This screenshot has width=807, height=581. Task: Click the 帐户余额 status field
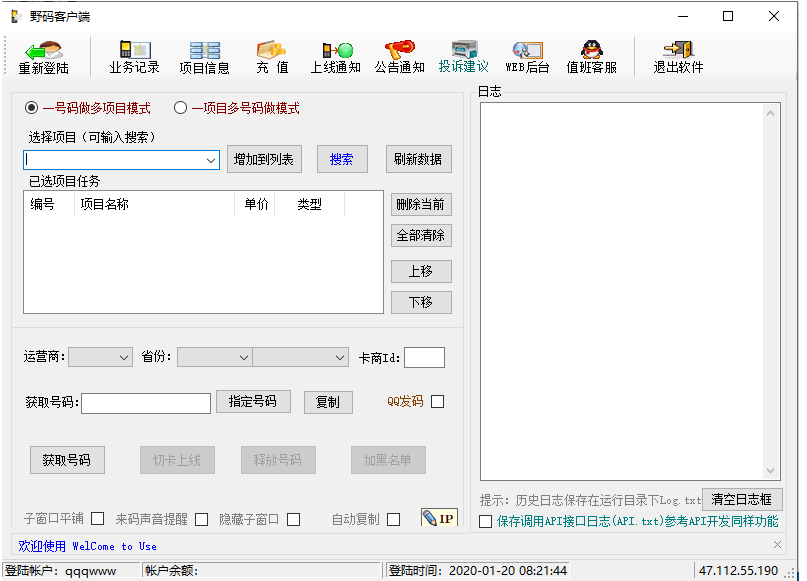(x=262, y=571)
